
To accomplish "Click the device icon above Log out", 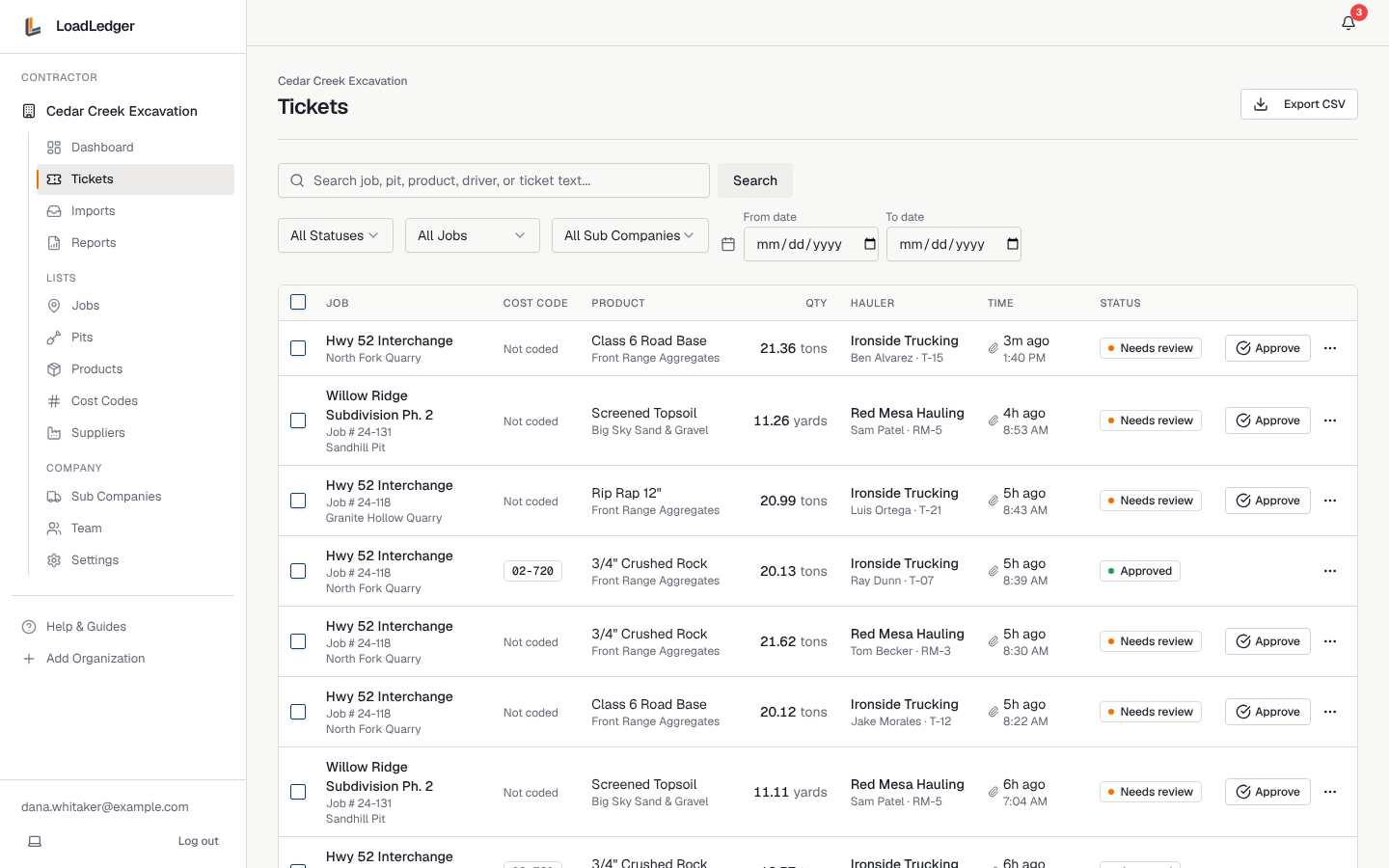I will pyautogui.click(x=35, y=841).
